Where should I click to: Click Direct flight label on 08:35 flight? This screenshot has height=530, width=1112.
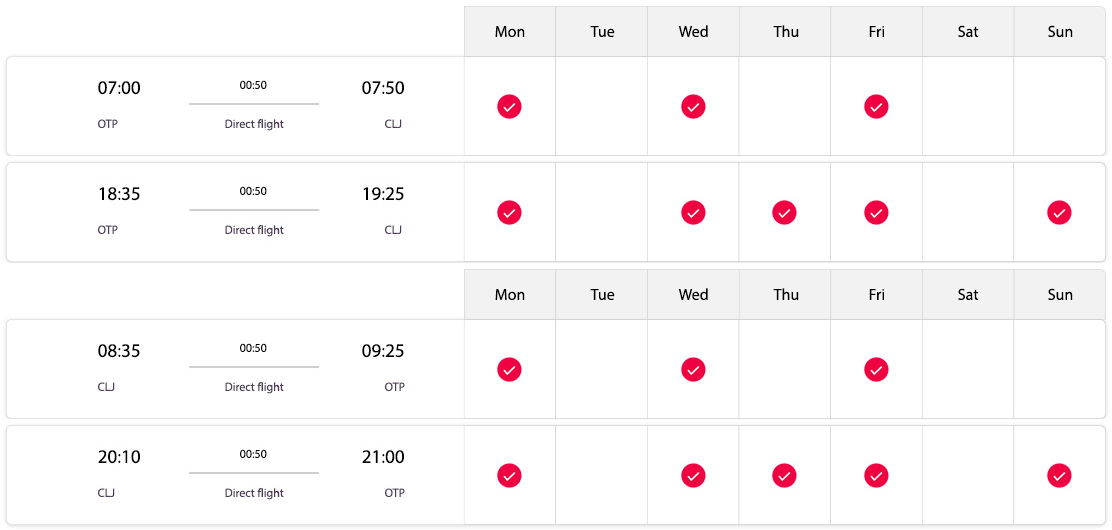click(x=254, y=387)
